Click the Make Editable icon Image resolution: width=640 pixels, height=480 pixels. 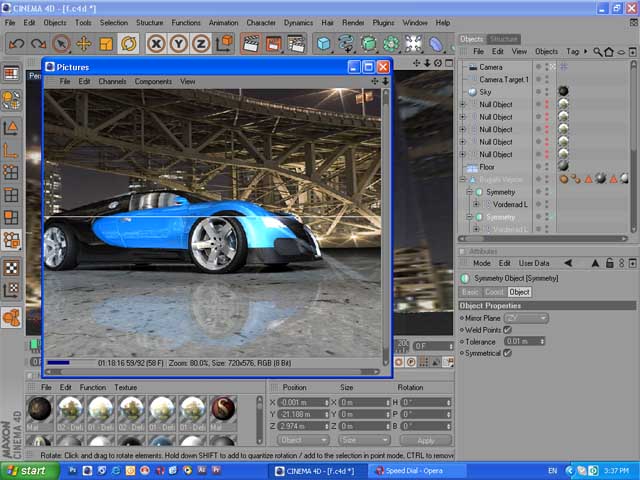pos(11,100)
